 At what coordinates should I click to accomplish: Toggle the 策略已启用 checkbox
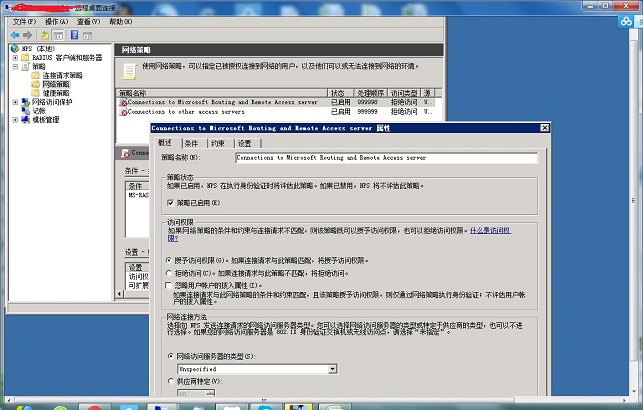[171, 202]
